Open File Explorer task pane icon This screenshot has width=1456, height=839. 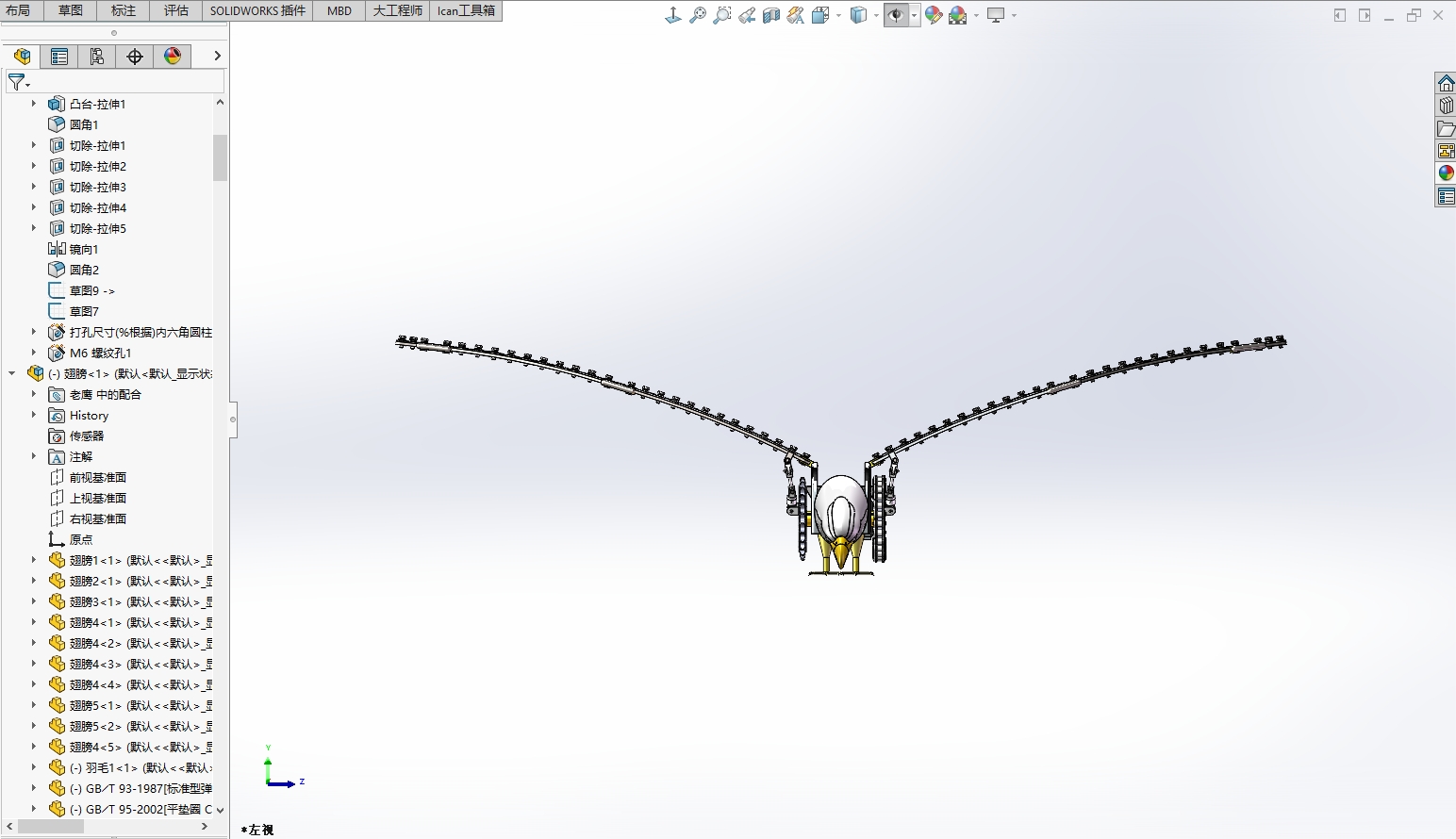(x=1446, y=128)
